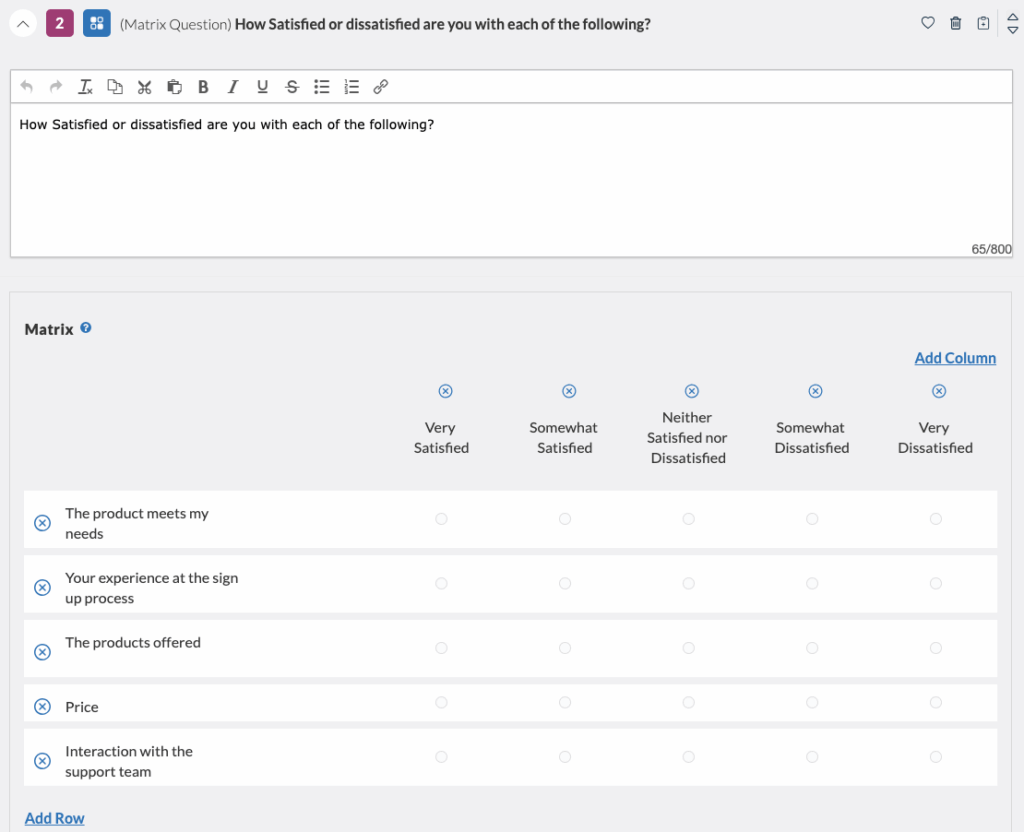This screenshot has width=1024, height=832.
Task: Click the Add Column link
Action: [955, 357]
